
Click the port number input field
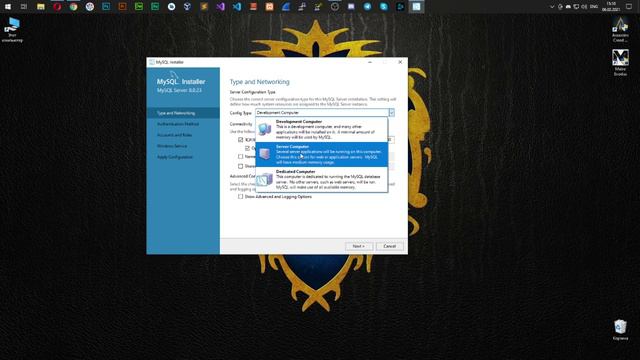click(x=391, y=140)
